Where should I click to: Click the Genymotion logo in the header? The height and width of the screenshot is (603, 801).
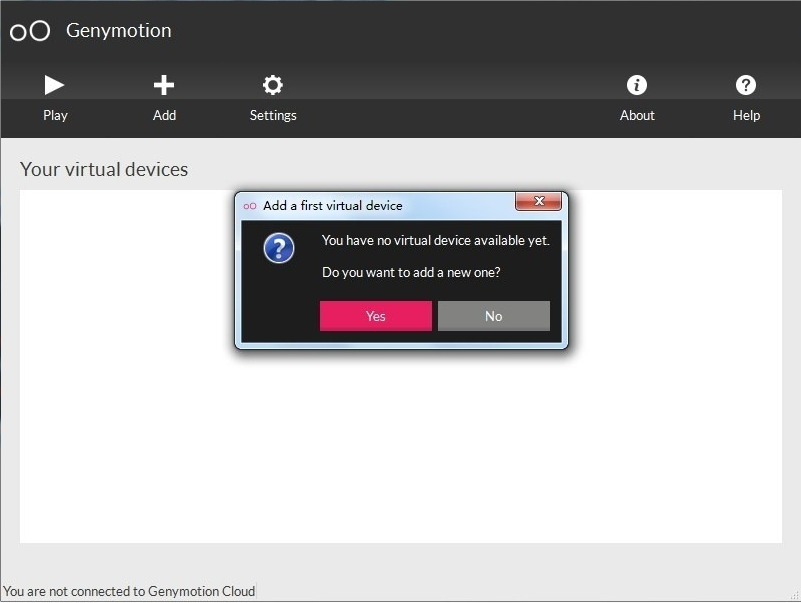pos(30,31)
